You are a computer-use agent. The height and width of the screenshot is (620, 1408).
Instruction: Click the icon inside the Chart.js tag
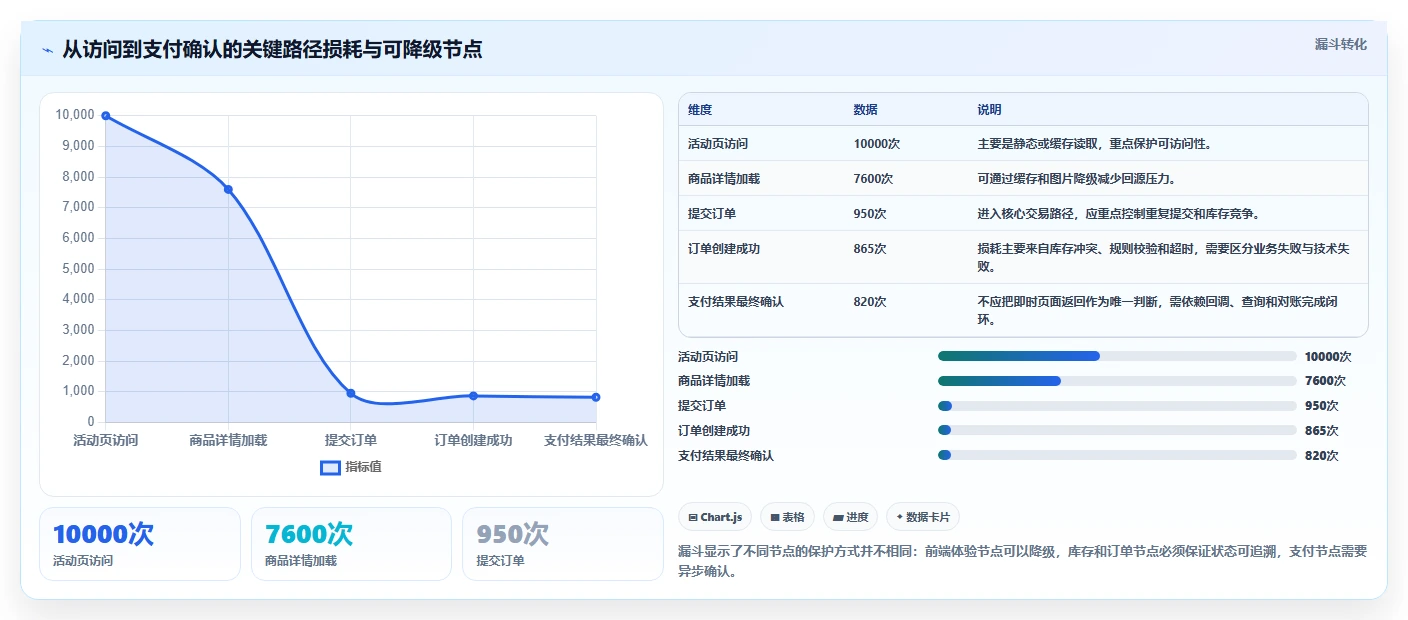tap(693, 517)
